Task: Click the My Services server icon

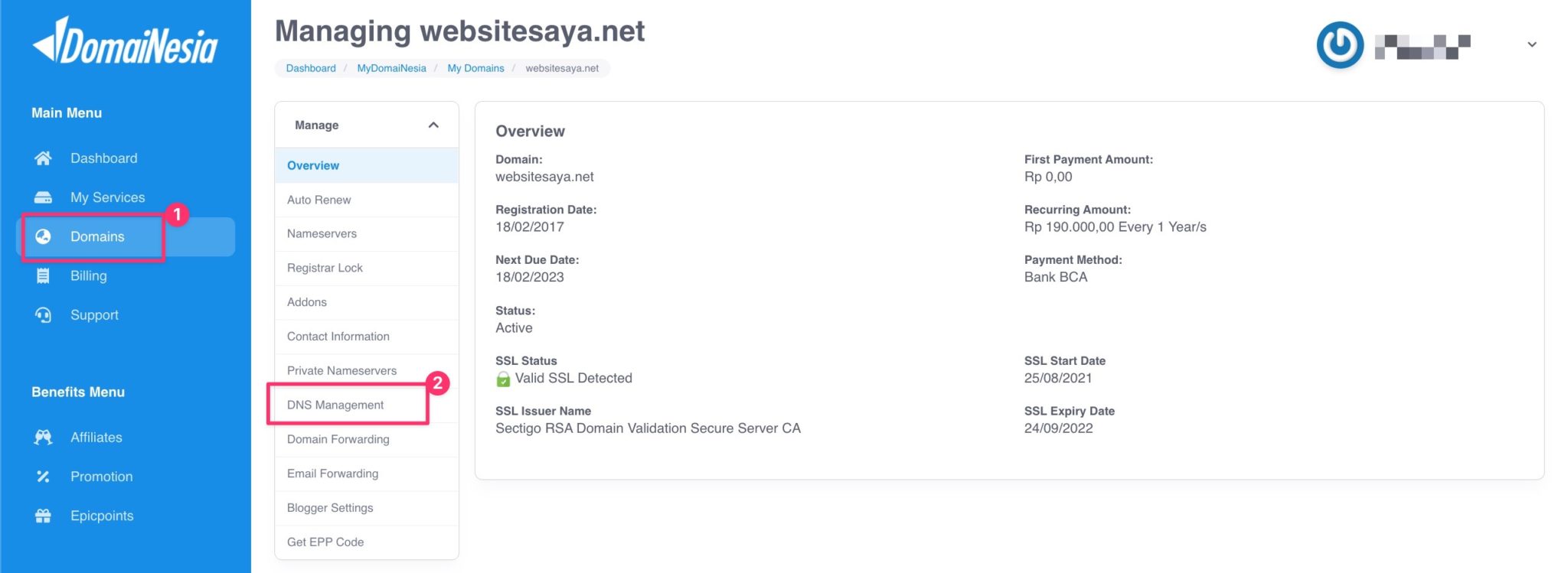Action: [44, 197]
